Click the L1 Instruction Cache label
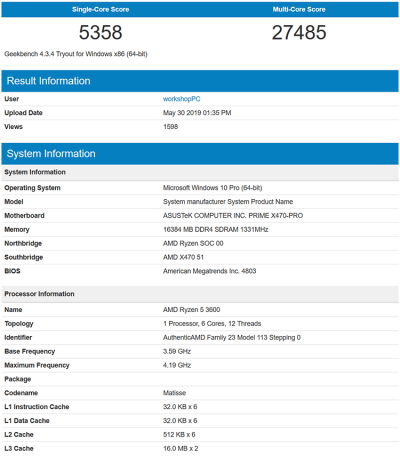The width and height of the screenshot is (400, 456). click(x=37, y=407)
